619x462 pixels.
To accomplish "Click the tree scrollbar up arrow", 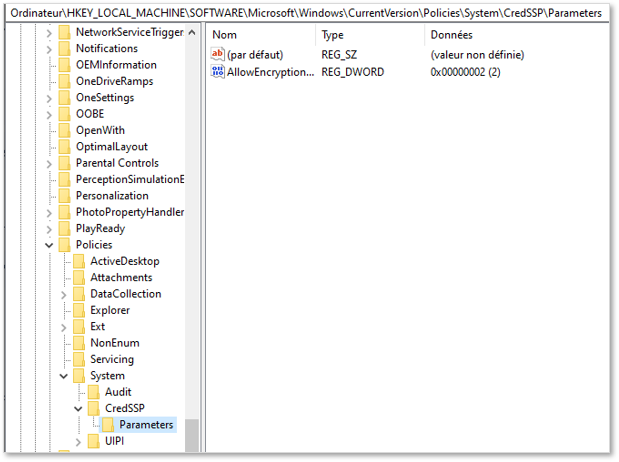I will click(192, 32).
